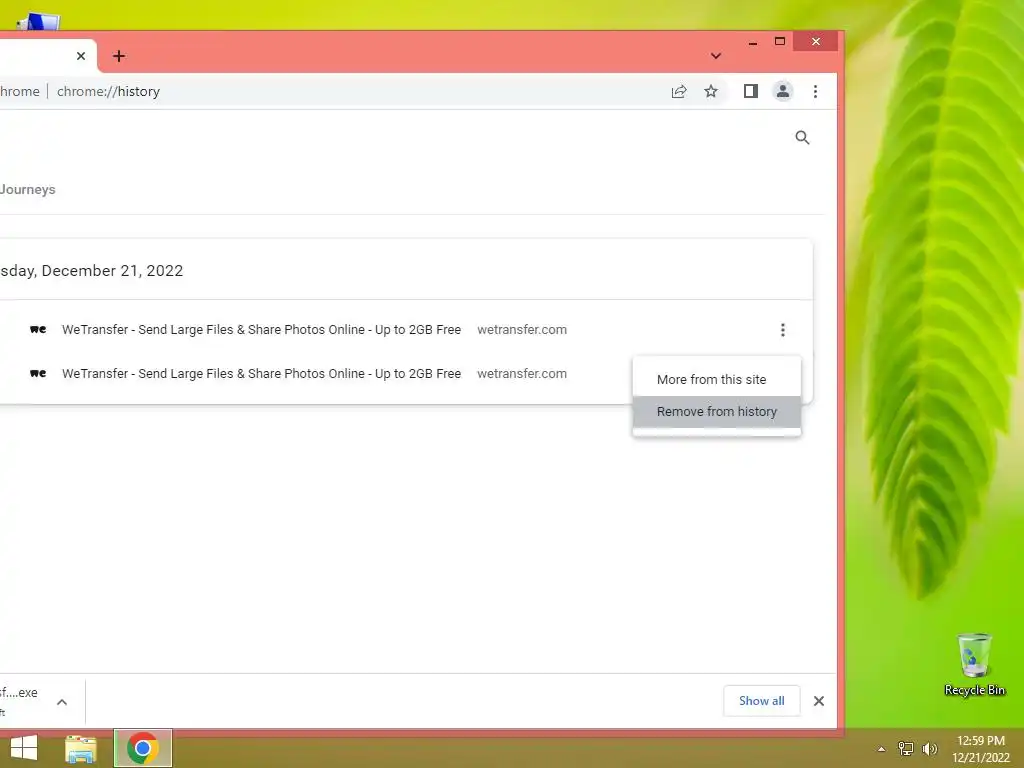The height and width of the screenshot is (768, 1024).
Task: Select Remove from history menu option
Action: coord(716,411)
